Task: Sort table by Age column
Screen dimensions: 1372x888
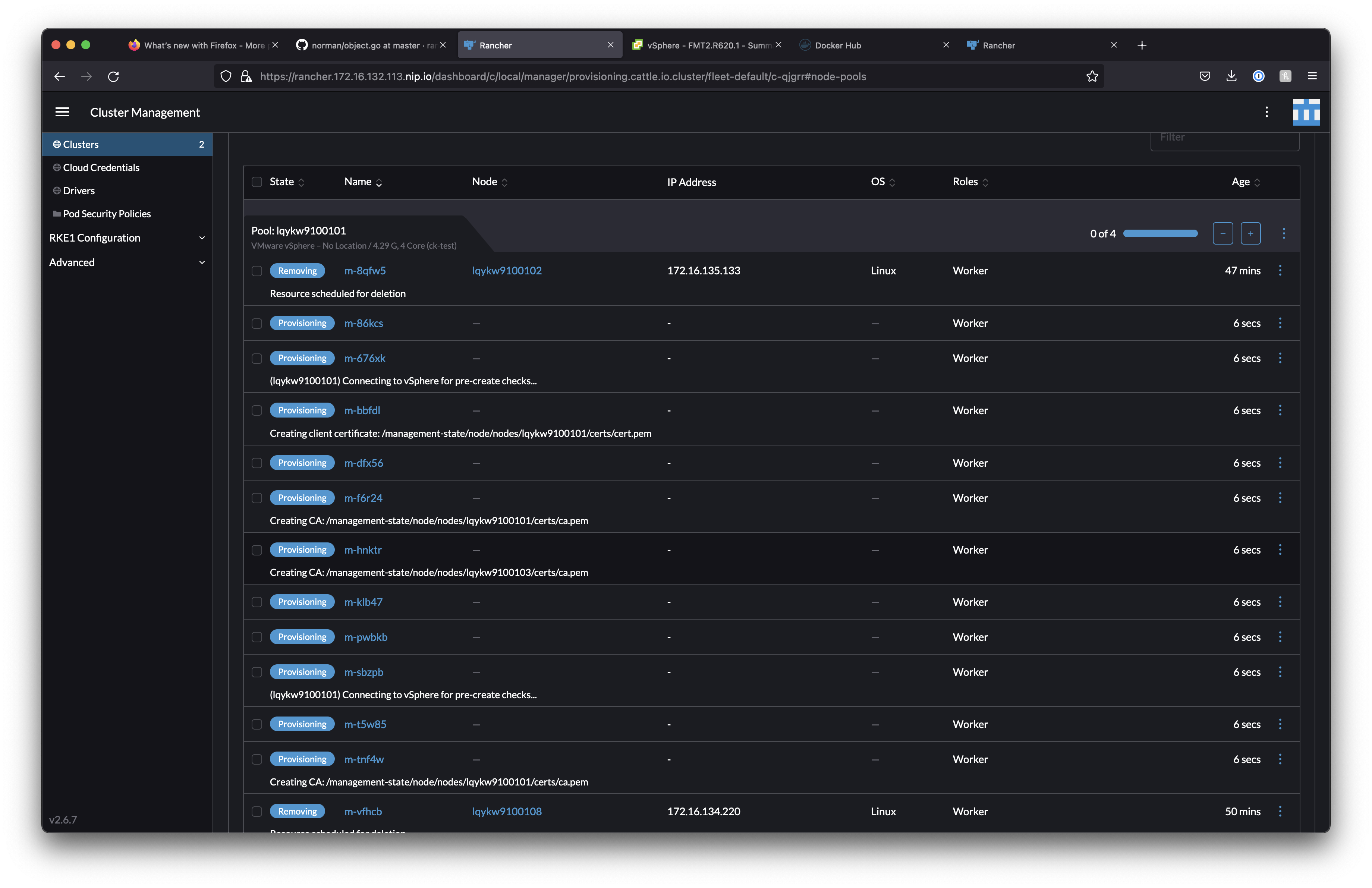Action: (x=1246, y=182)
